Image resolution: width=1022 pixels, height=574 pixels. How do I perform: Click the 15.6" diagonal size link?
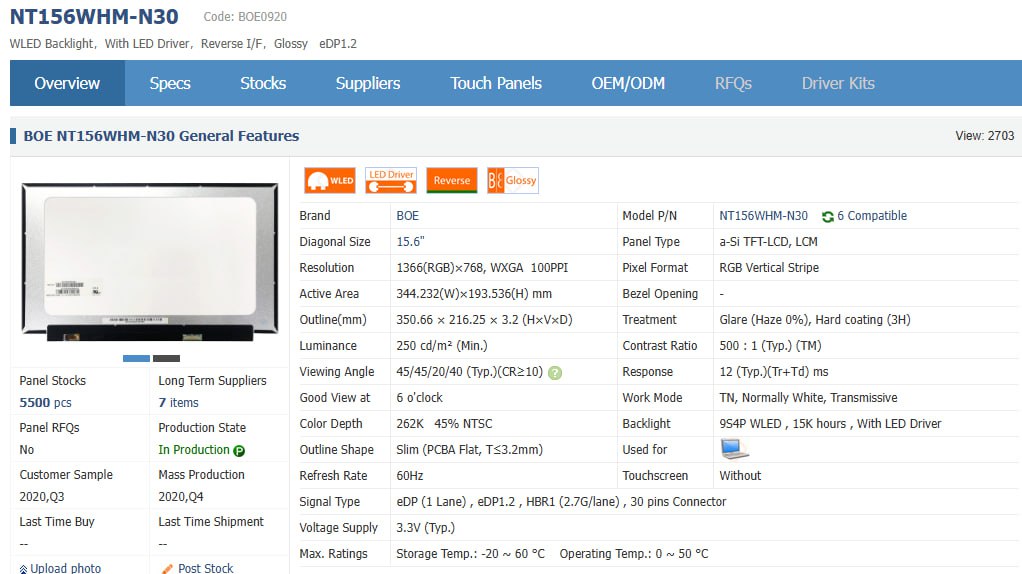coord(411,242)
